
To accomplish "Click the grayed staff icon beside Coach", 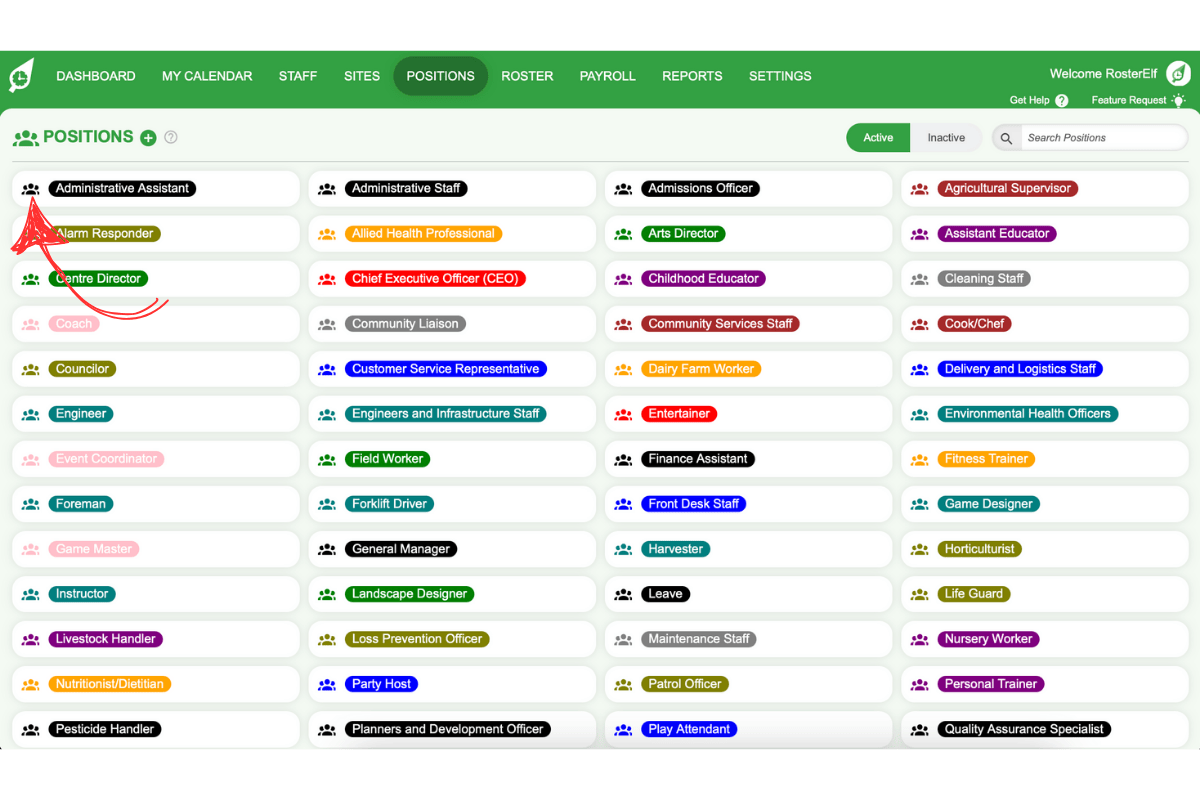I will click(30, 323).
